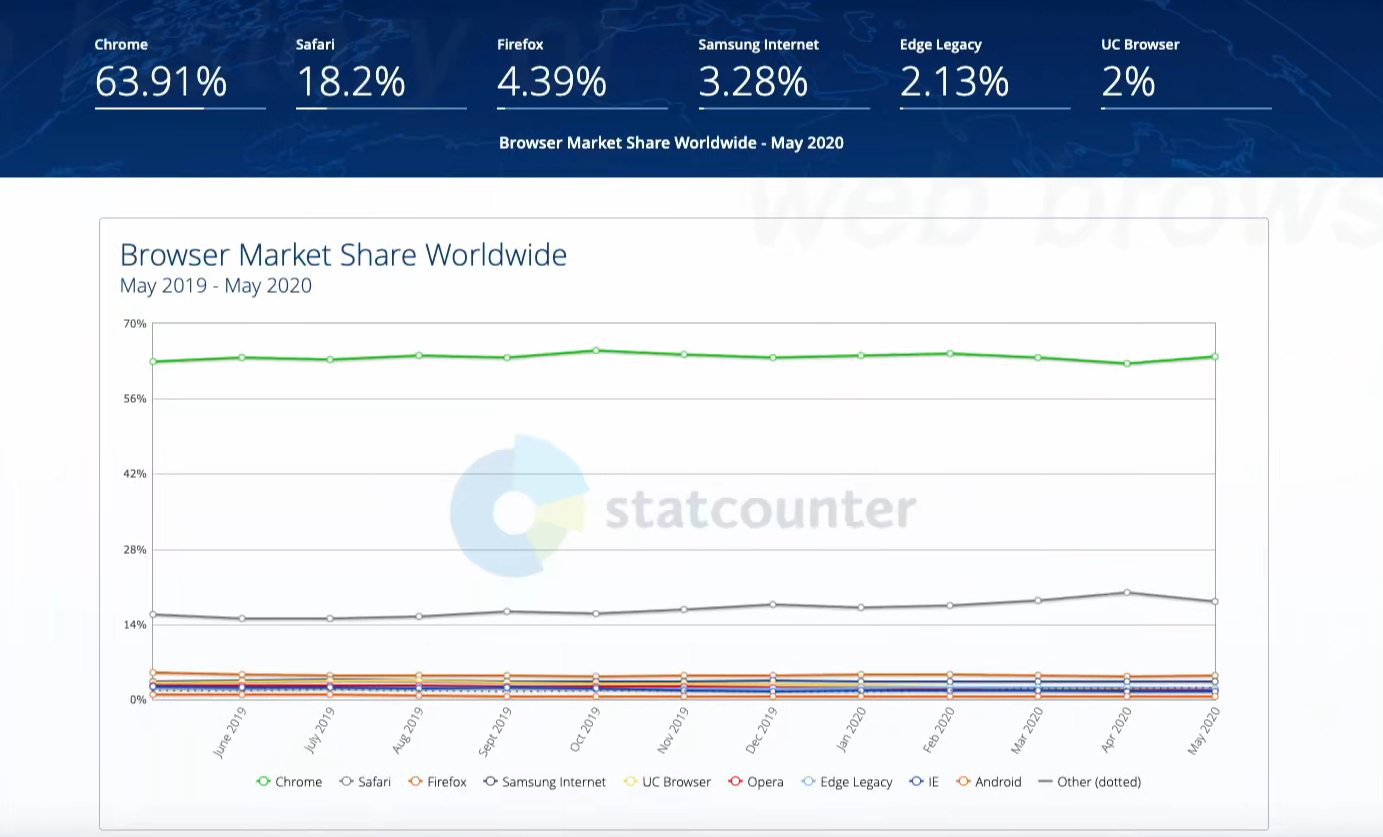Screen dimensions: 1383x837
Task: Click the Chrome data point at Apr 2020
Action: coord(1127,363)
